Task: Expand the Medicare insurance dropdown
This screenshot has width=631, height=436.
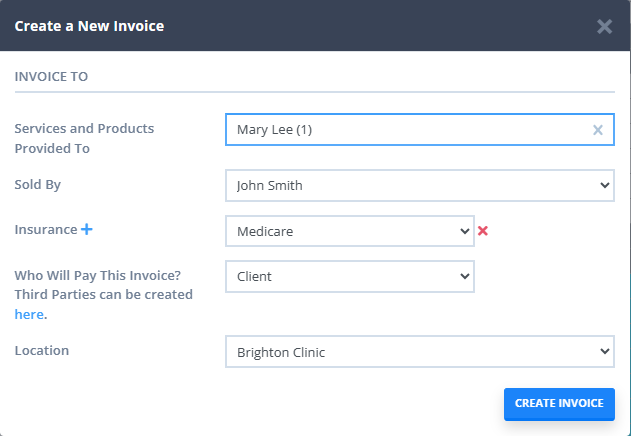Action: (x=349, y=231)
